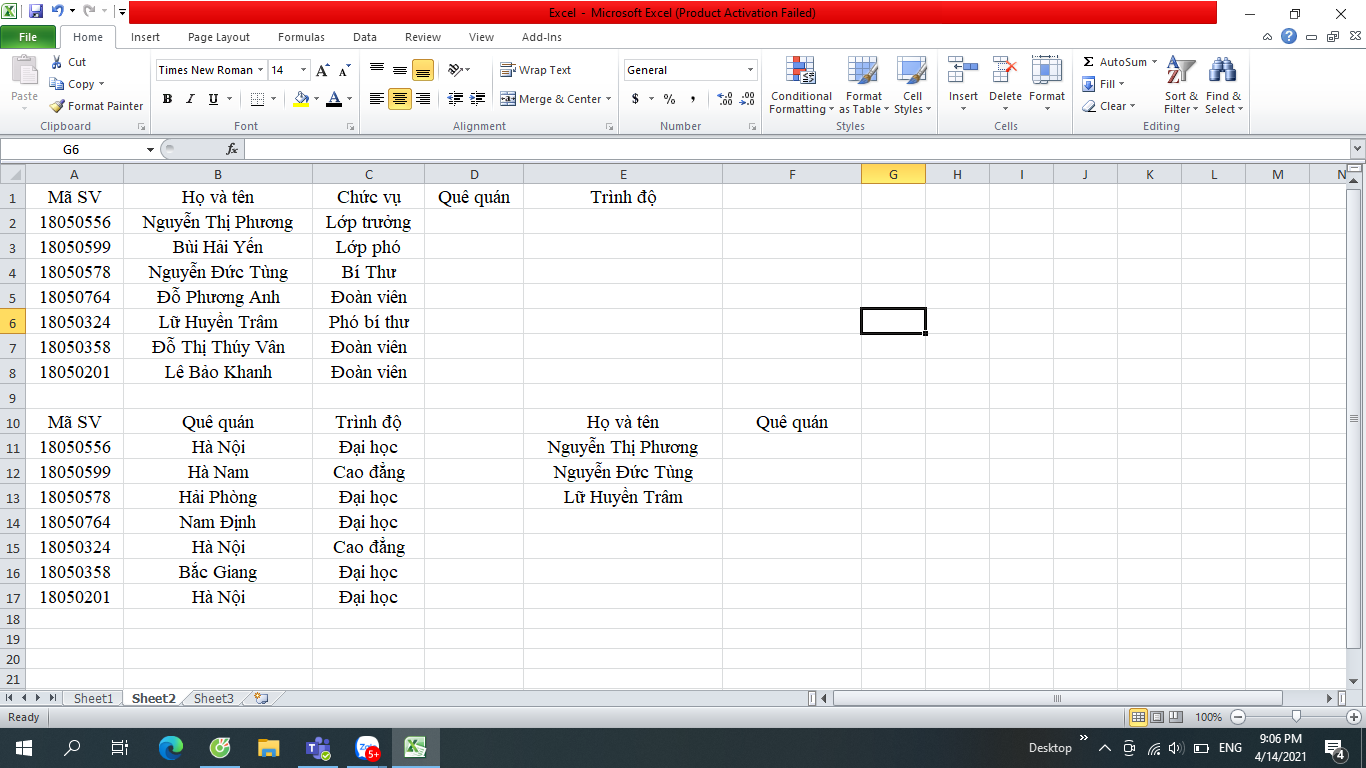Open the font name dropdown

tap(260, 70)
